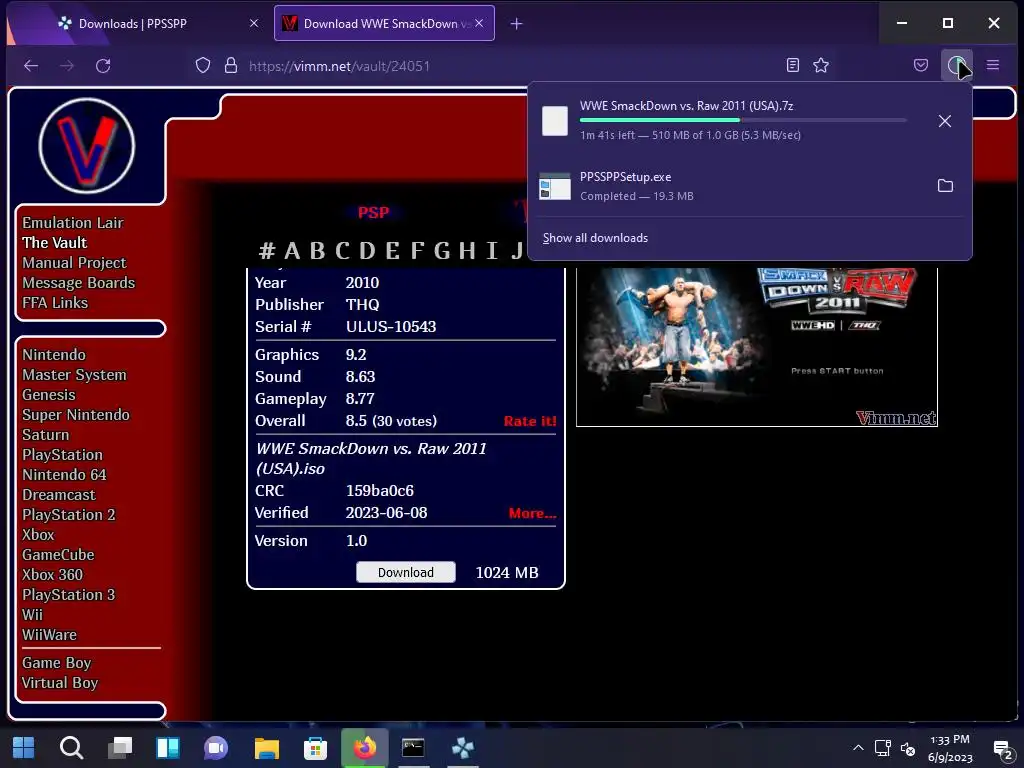Open taskbar Search
Image resolution: width=1024 pixels, height=768 pixels.
(x=71, y=748)
